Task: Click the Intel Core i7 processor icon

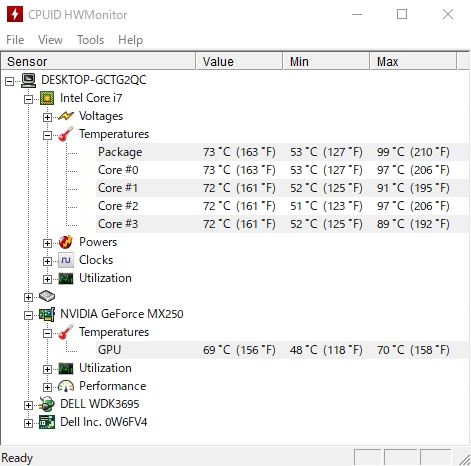Action: [47, 98]
